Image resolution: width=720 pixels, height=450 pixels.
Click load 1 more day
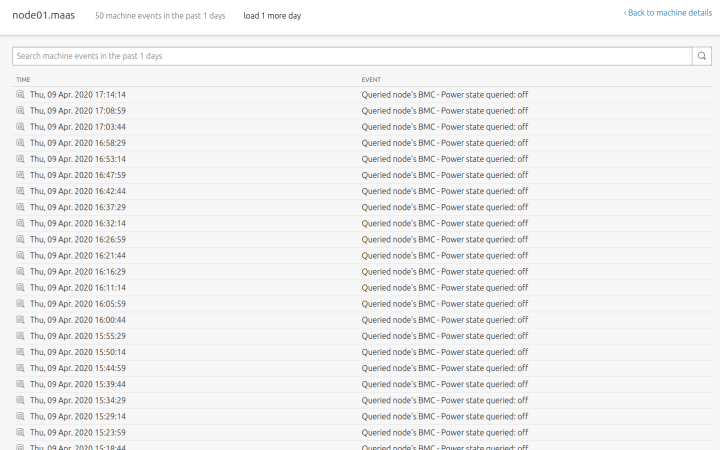(272, 16)
